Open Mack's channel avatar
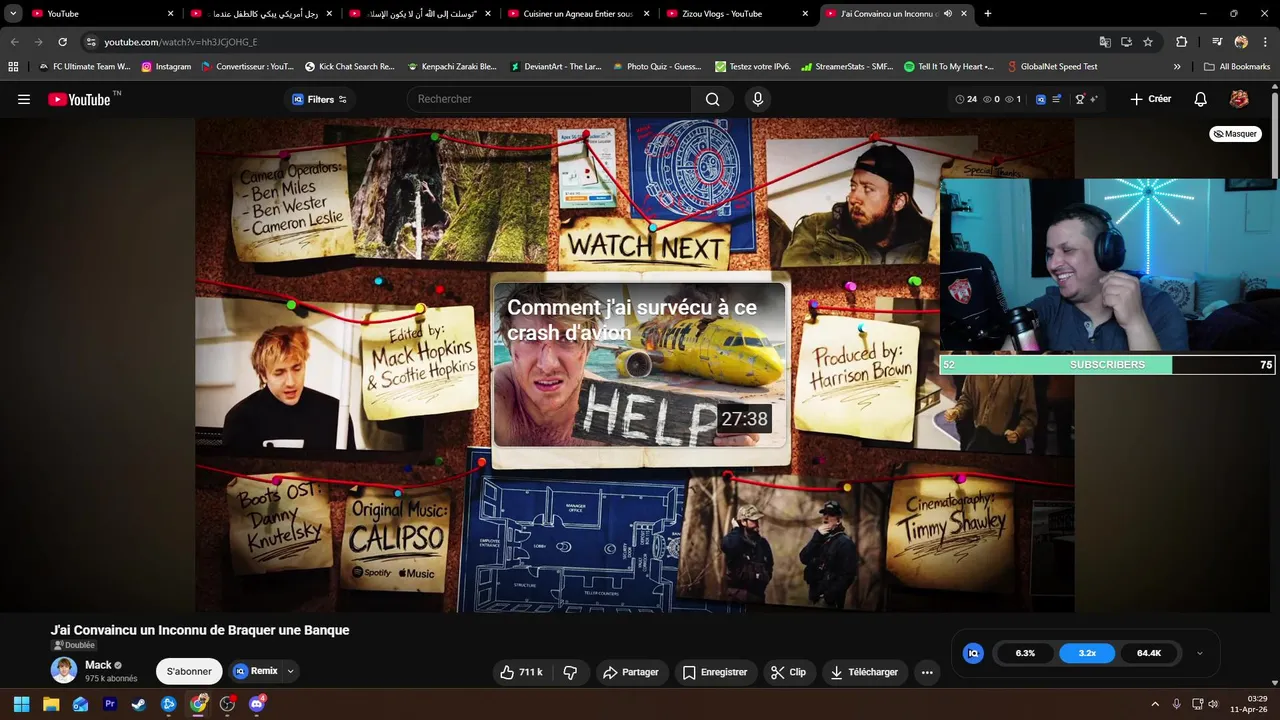1280x720 pixels. tap(64, 670)
